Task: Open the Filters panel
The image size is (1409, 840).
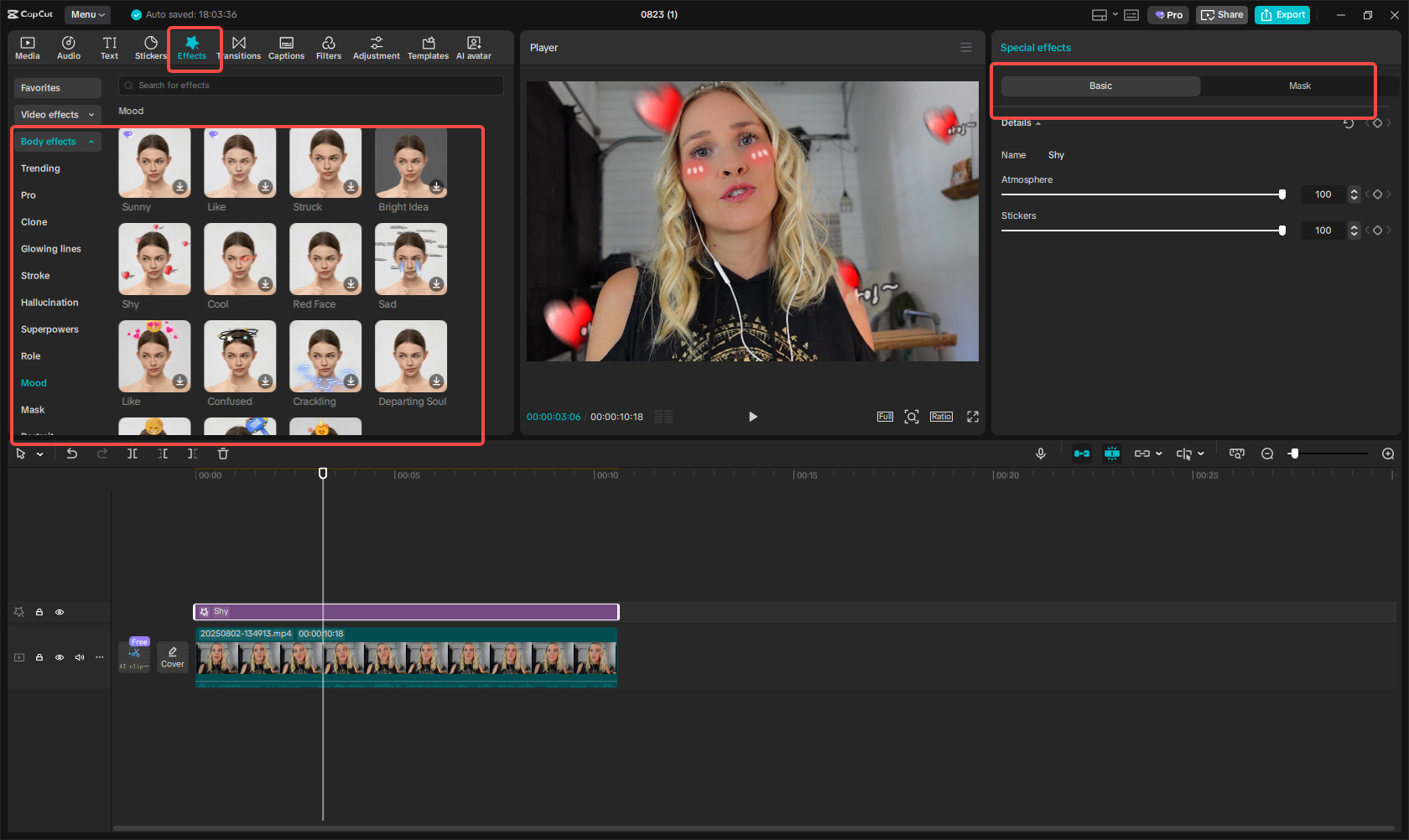Action: [328, 47]
